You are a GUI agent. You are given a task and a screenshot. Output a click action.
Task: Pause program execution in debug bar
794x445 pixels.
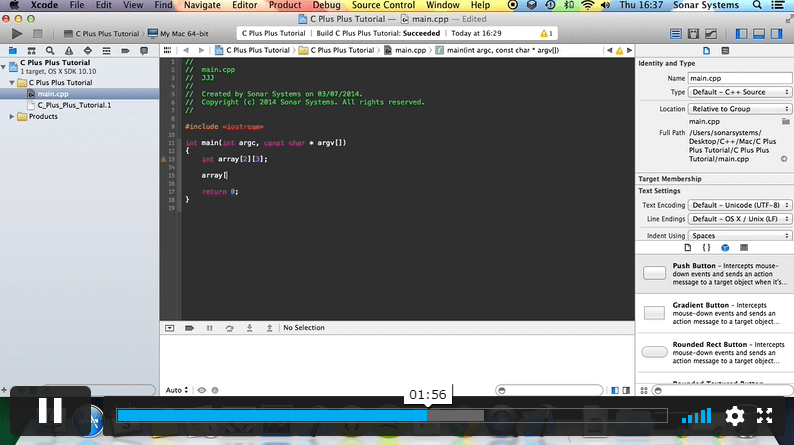210,328
